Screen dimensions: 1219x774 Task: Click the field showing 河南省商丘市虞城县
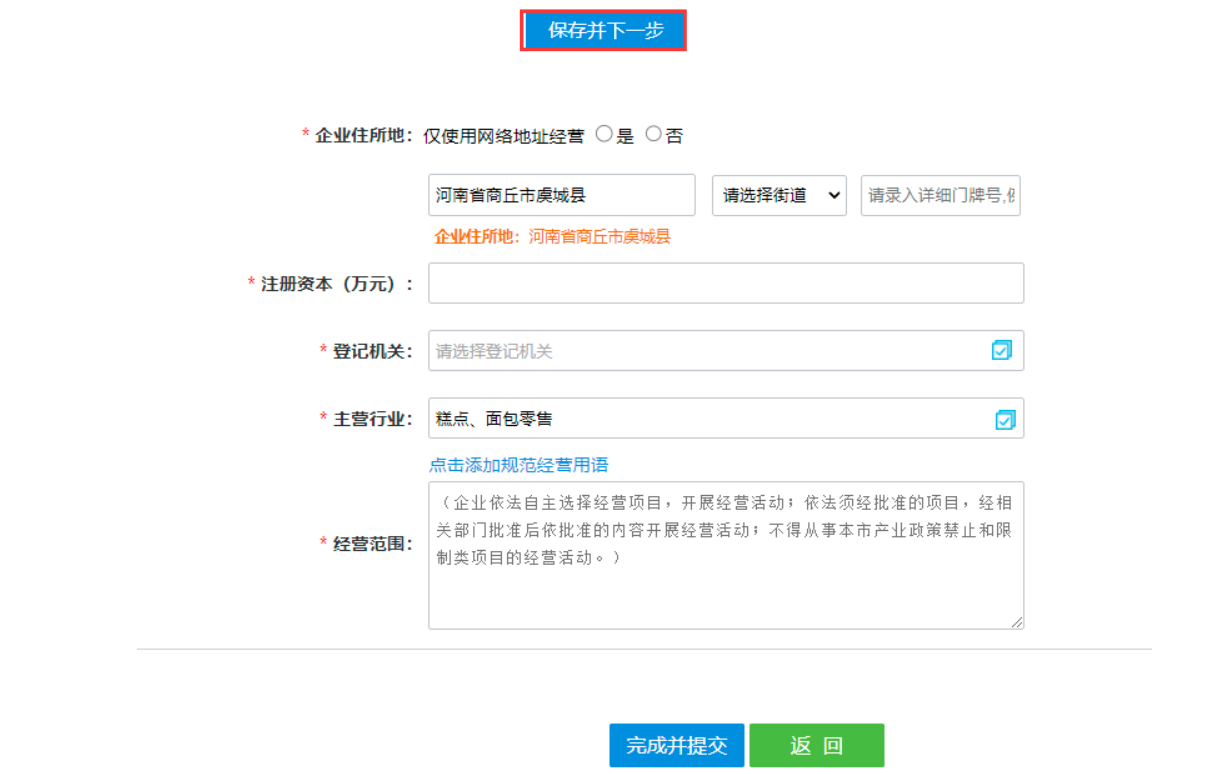(560, 194)
